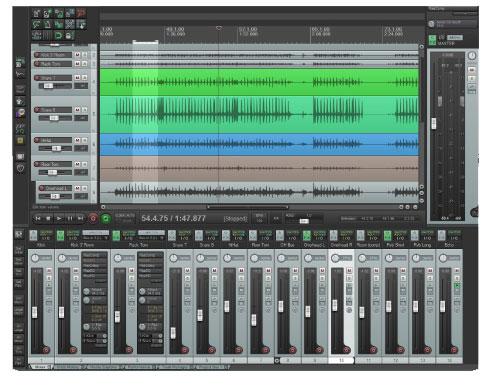This screenshot has width=486, height=379.
Task: Click the yellow square icon in left sidebar
Action: 20,141
